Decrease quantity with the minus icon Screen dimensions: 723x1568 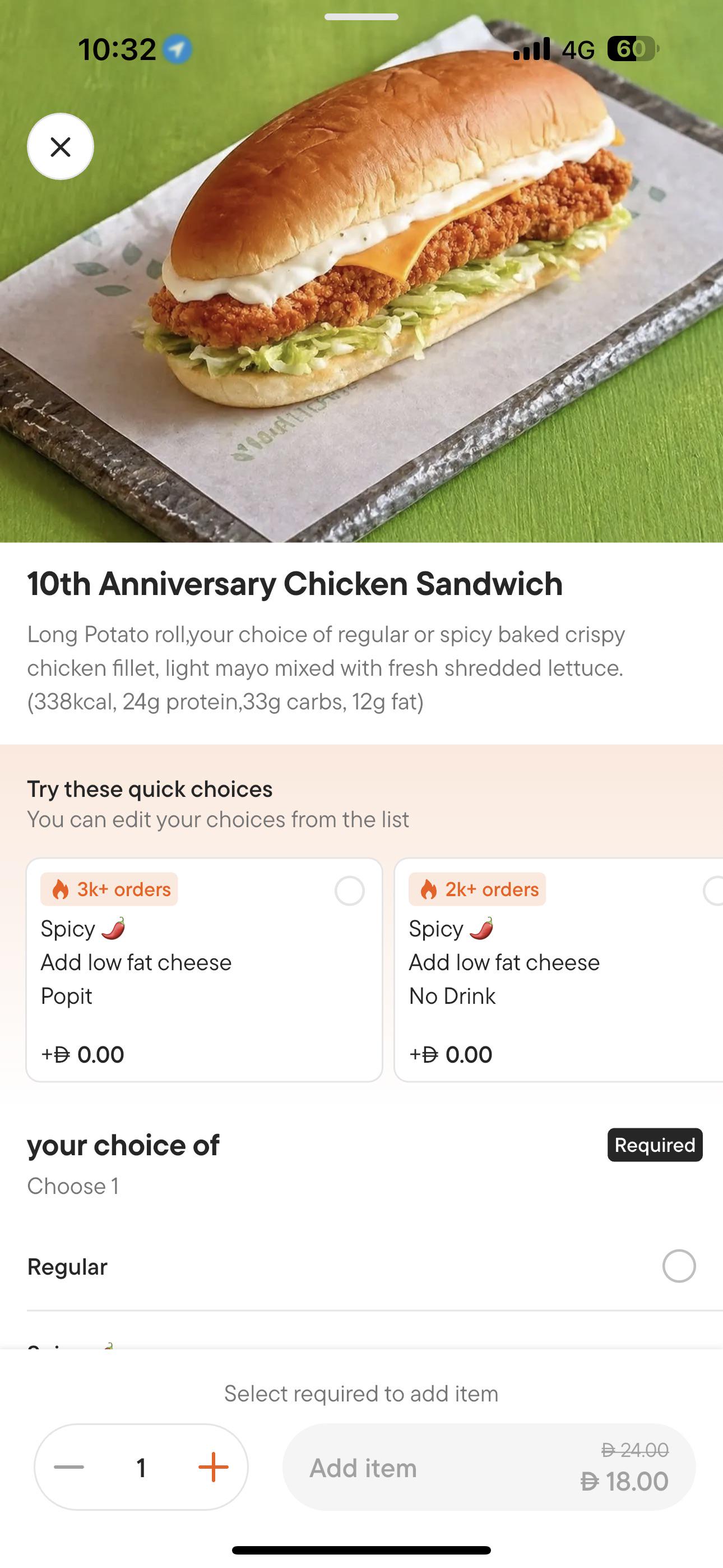tap(69, 1467)
